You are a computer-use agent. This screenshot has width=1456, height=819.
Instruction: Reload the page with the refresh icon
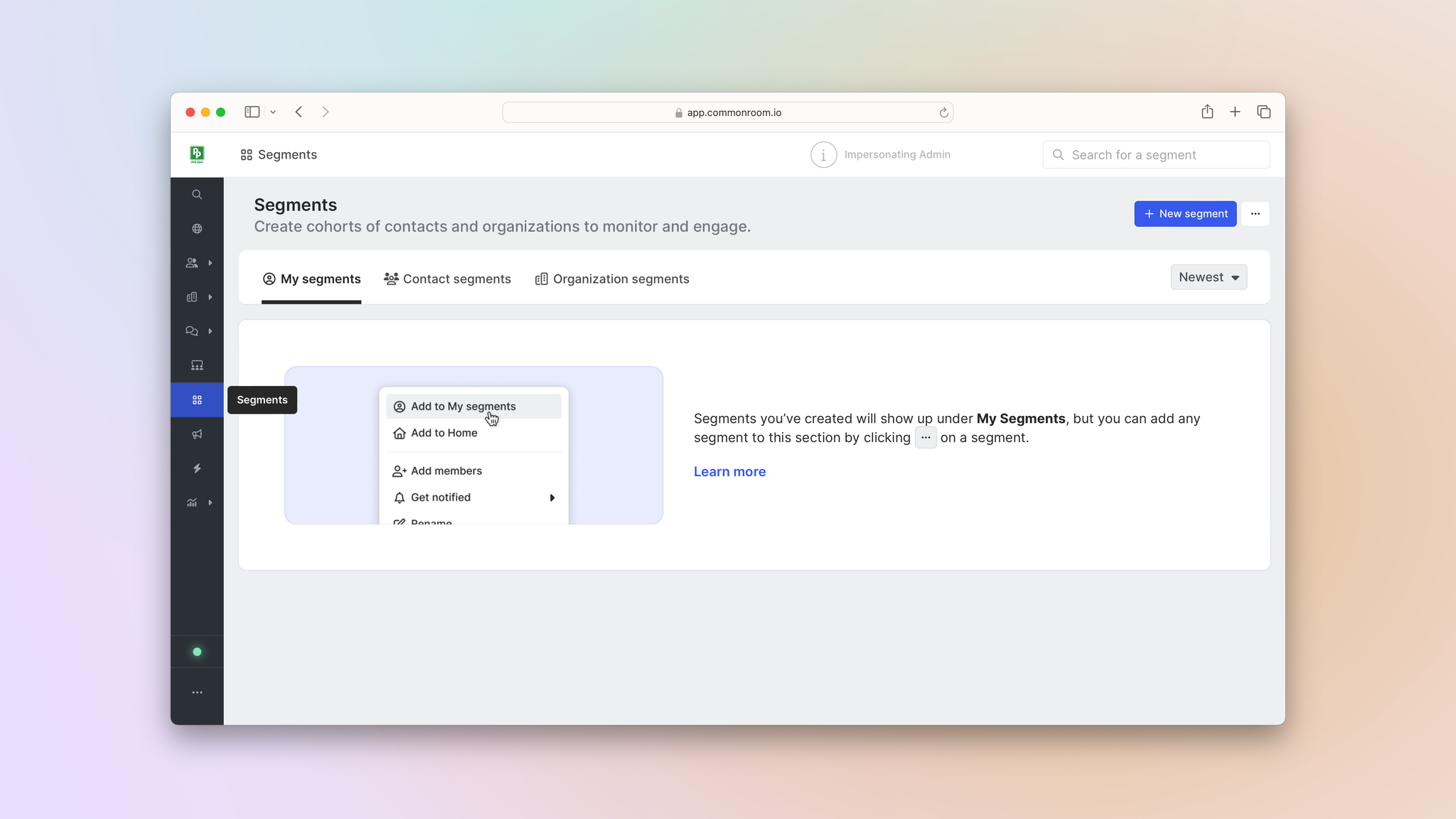tap(943, 112)
